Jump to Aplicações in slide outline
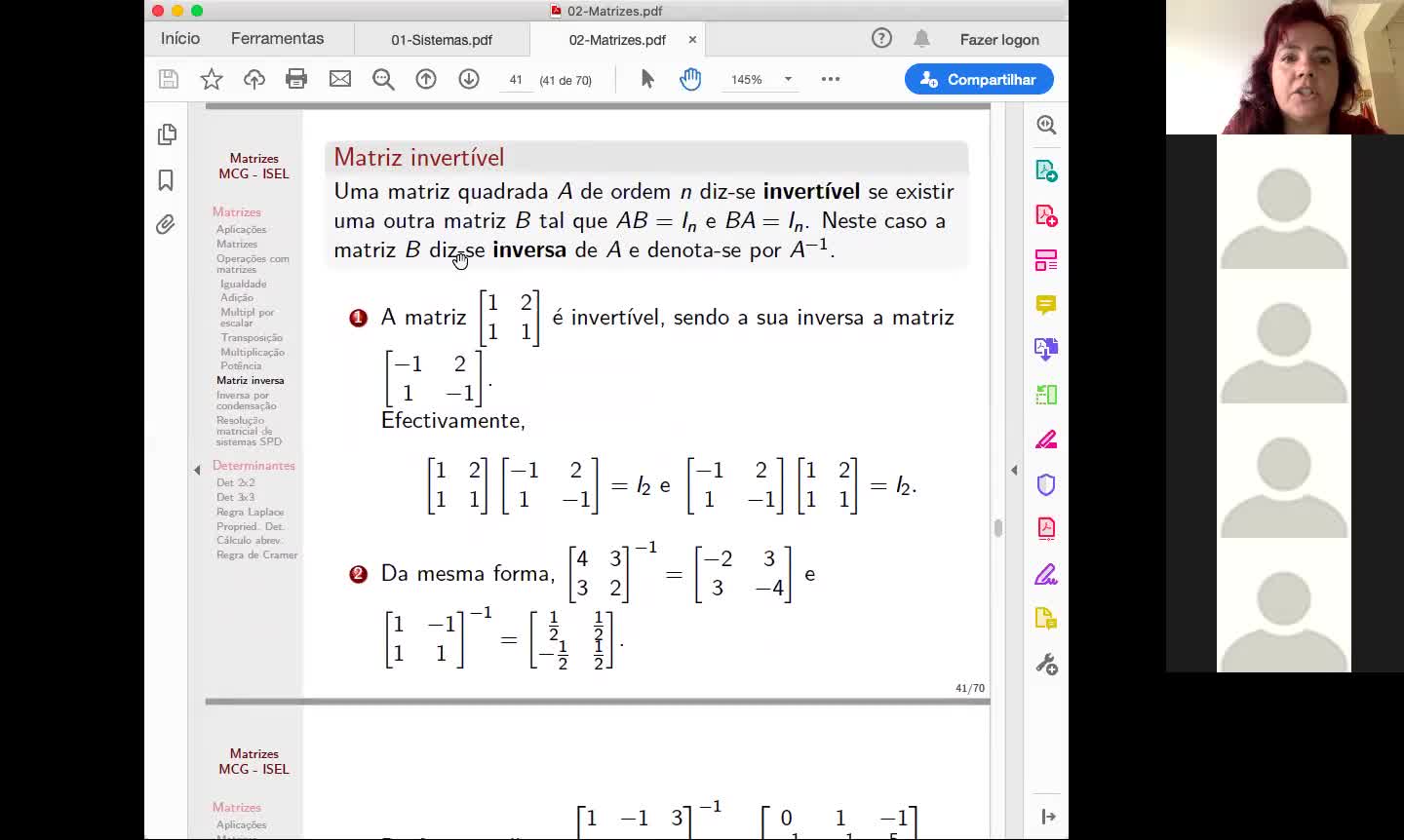 coord(241,230)
